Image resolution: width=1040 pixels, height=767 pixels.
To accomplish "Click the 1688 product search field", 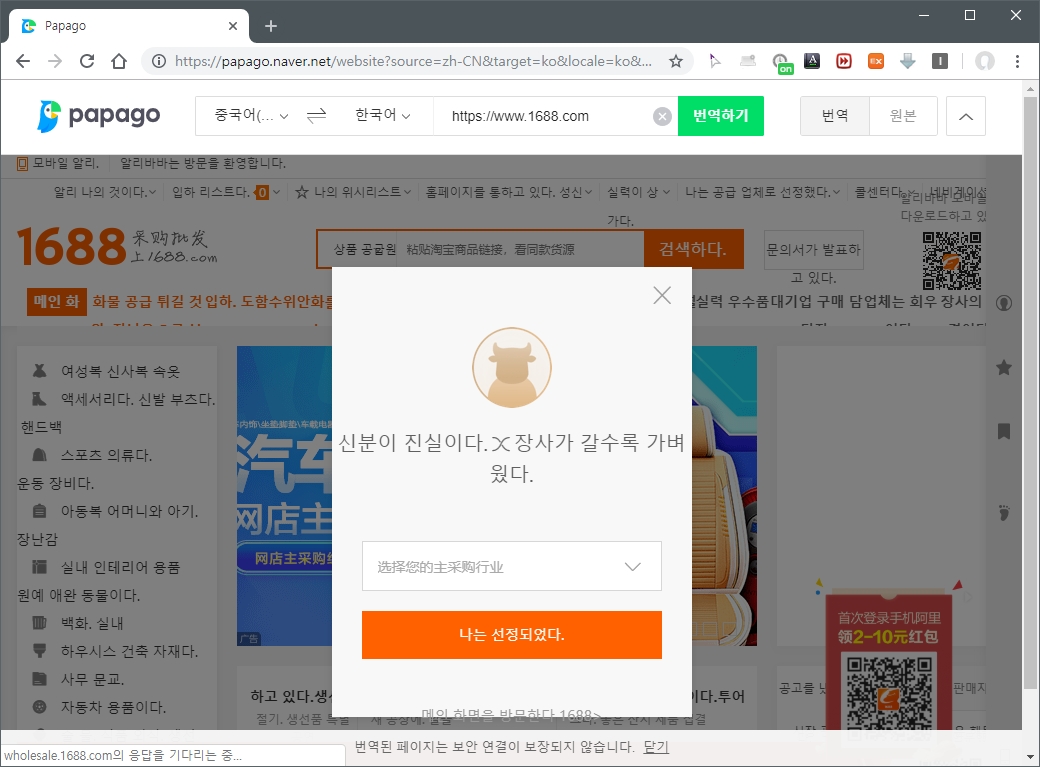I will tap(520, 249).
